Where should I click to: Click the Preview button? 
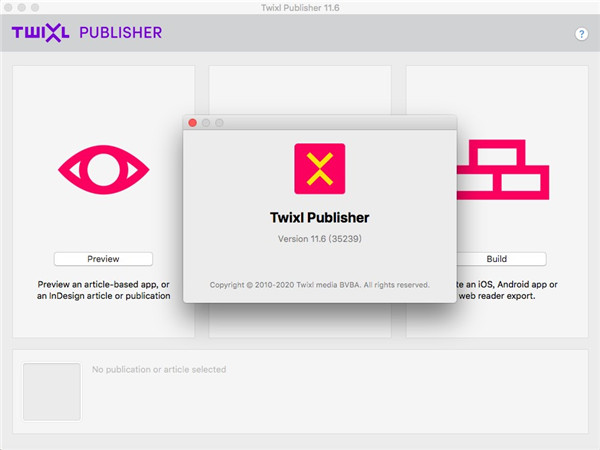[103, 259]
